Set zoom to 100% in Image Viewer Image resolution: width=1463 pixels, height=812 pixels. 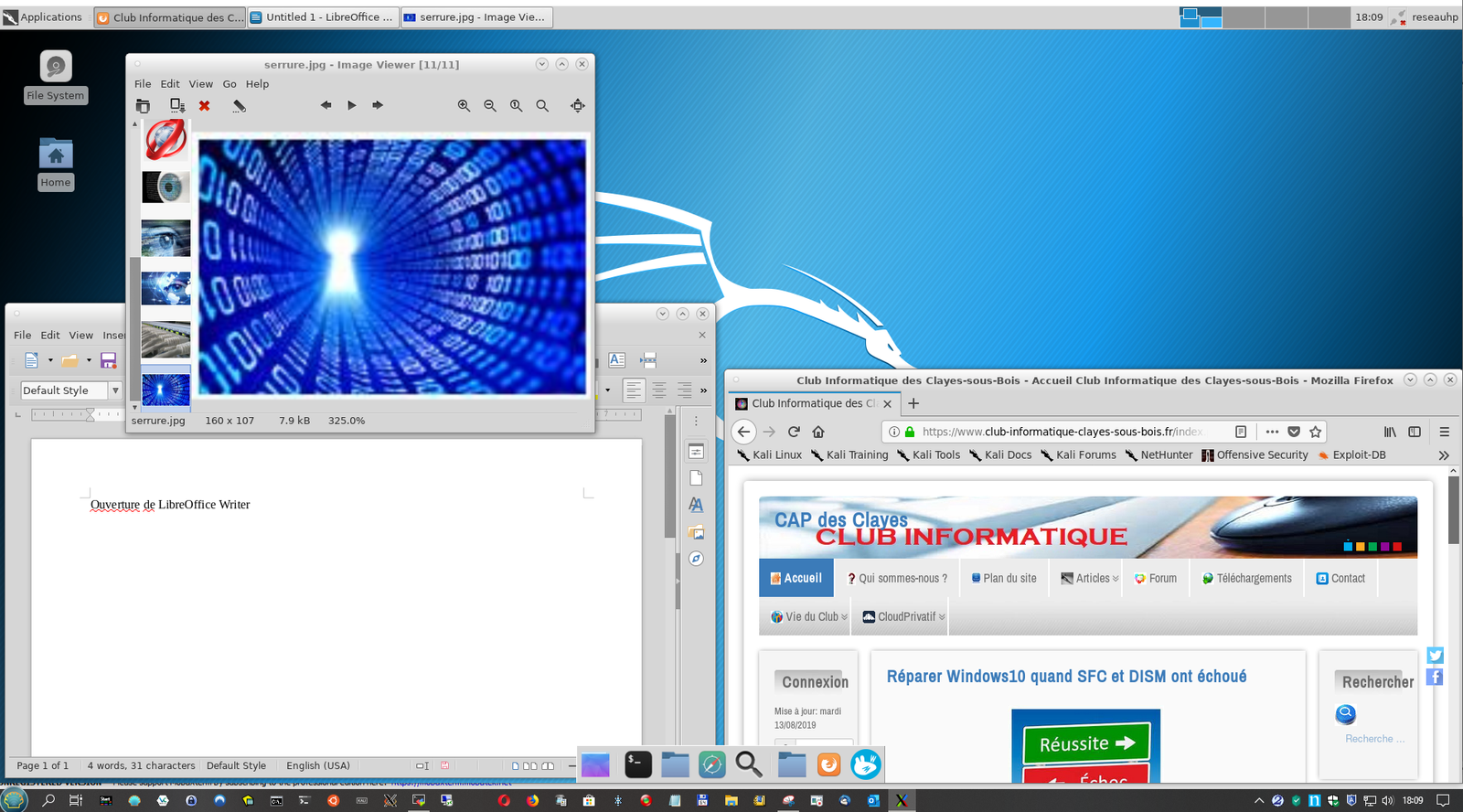coord(517,106)
